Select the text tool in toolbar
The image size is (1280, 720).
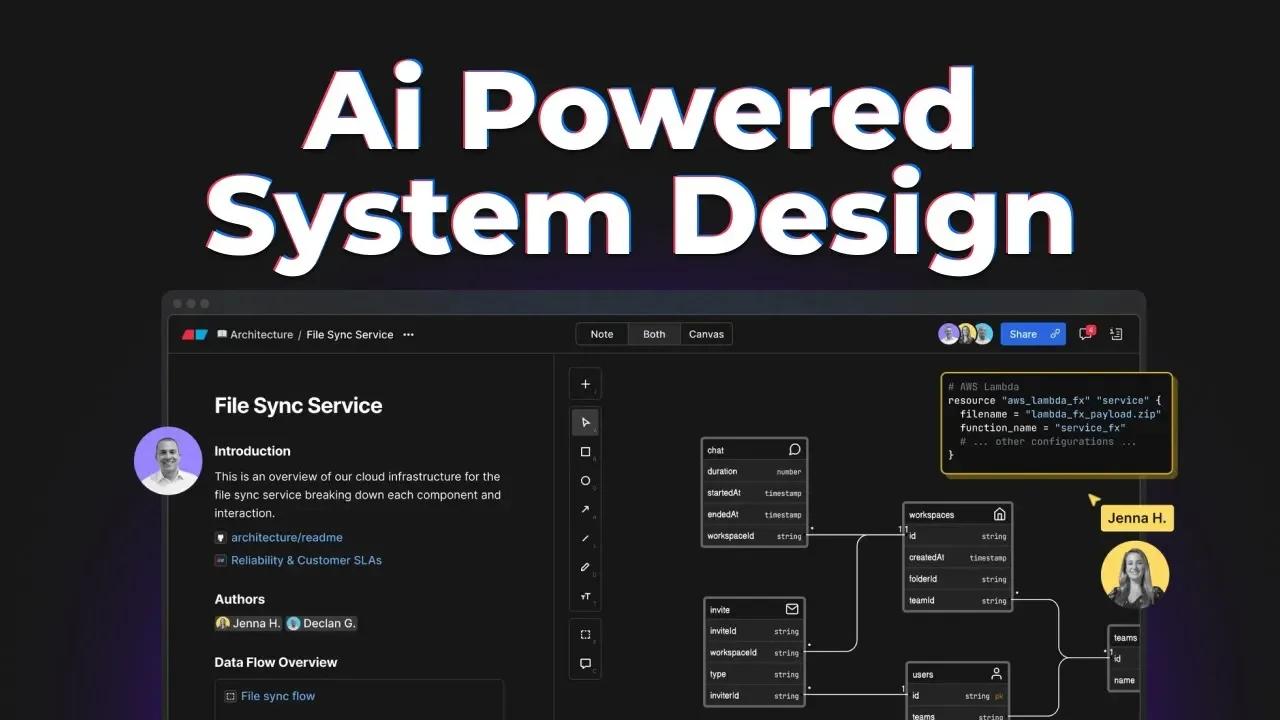pyautogui.click(x=585, y=596)
